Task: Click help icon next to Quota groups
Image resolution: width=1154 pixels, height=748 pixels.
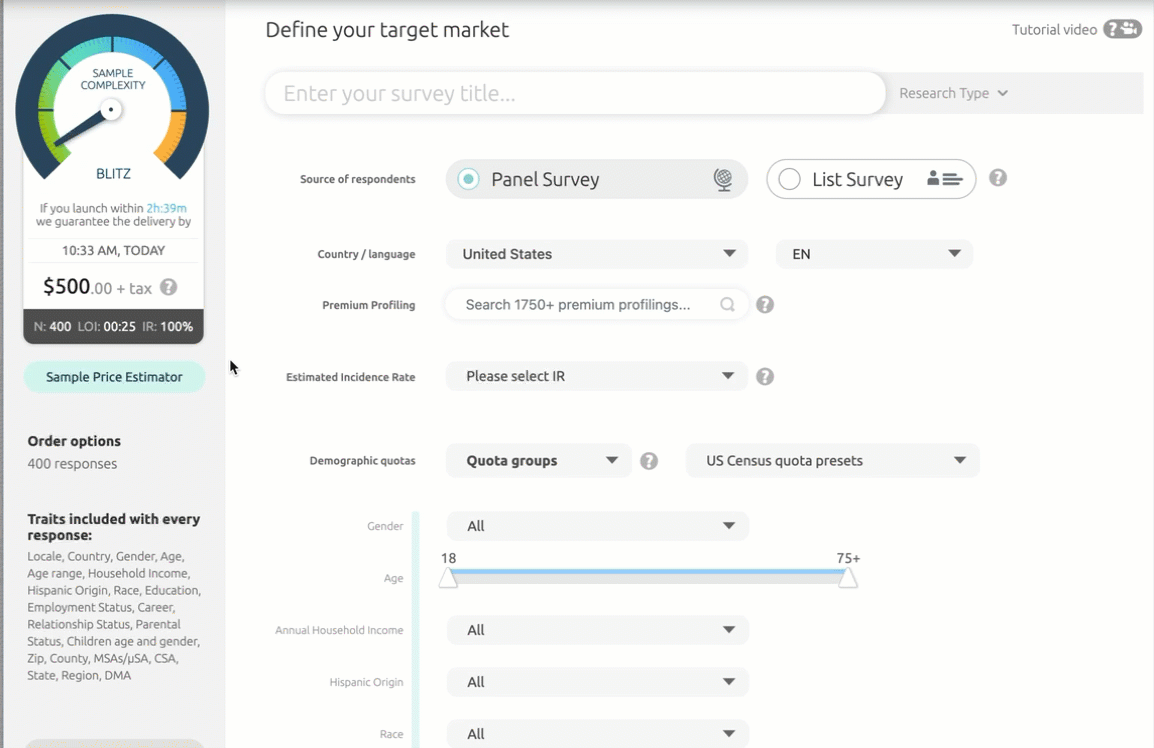Action: 649,461
